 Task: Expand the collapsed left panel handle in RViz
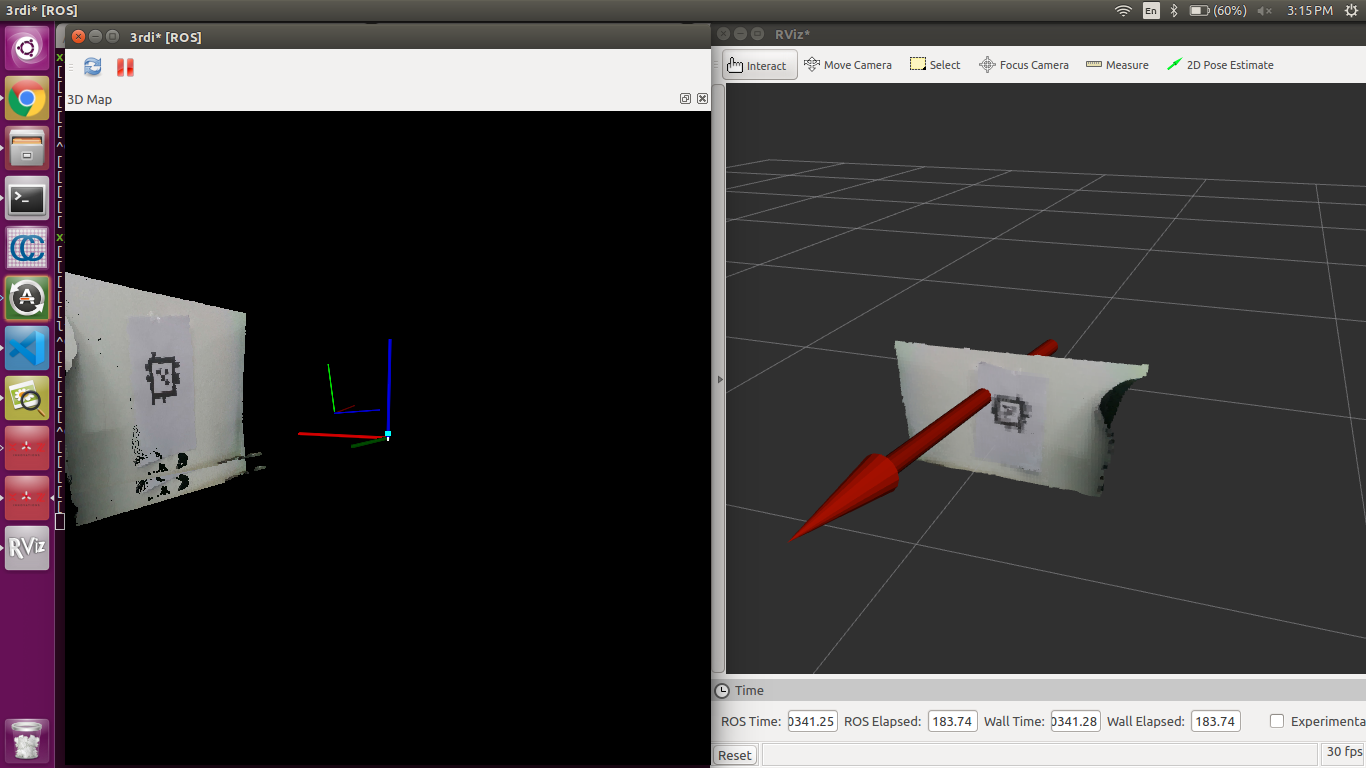[x=719, y=379]
